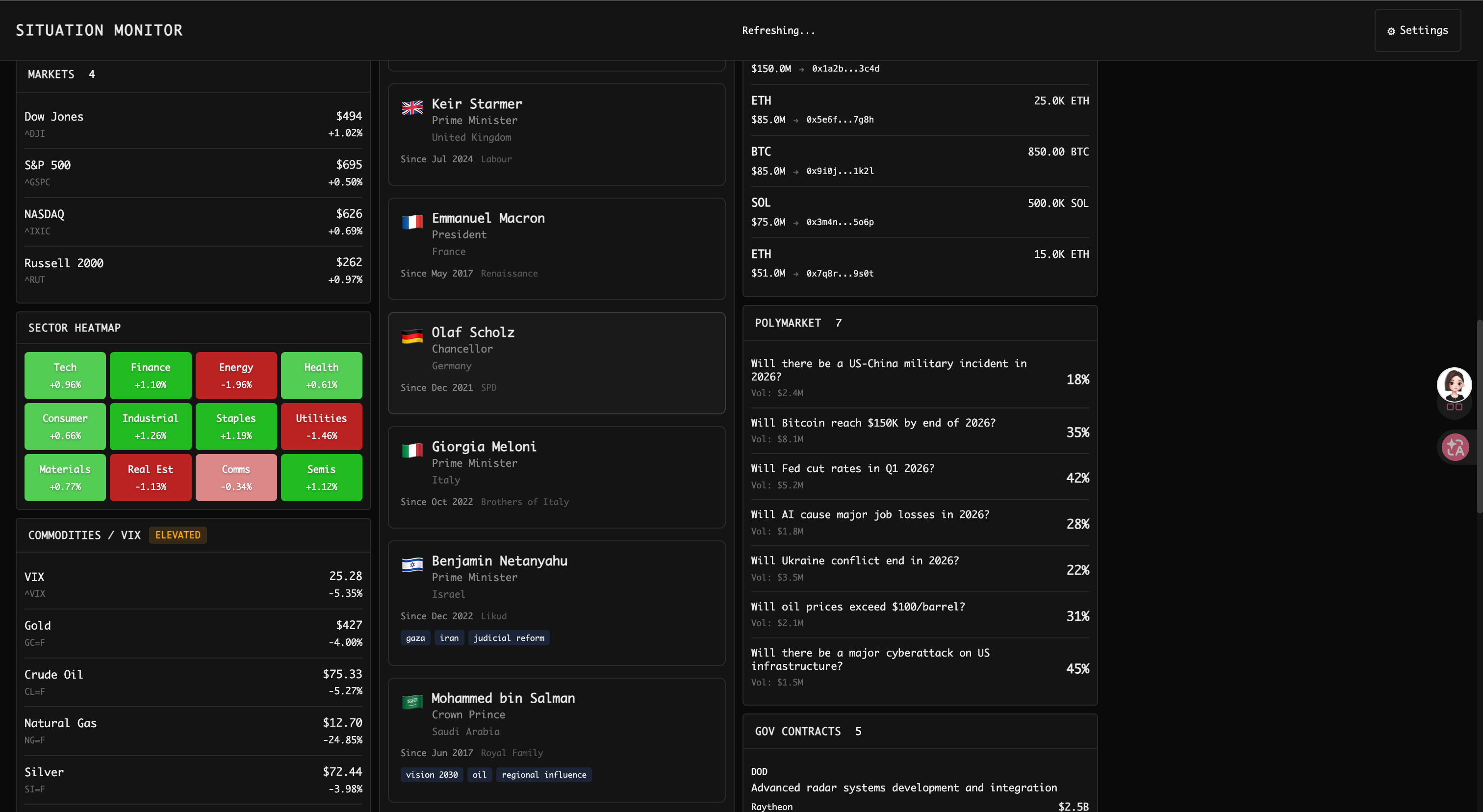Click the French flag icon

(x=411, y=222)
